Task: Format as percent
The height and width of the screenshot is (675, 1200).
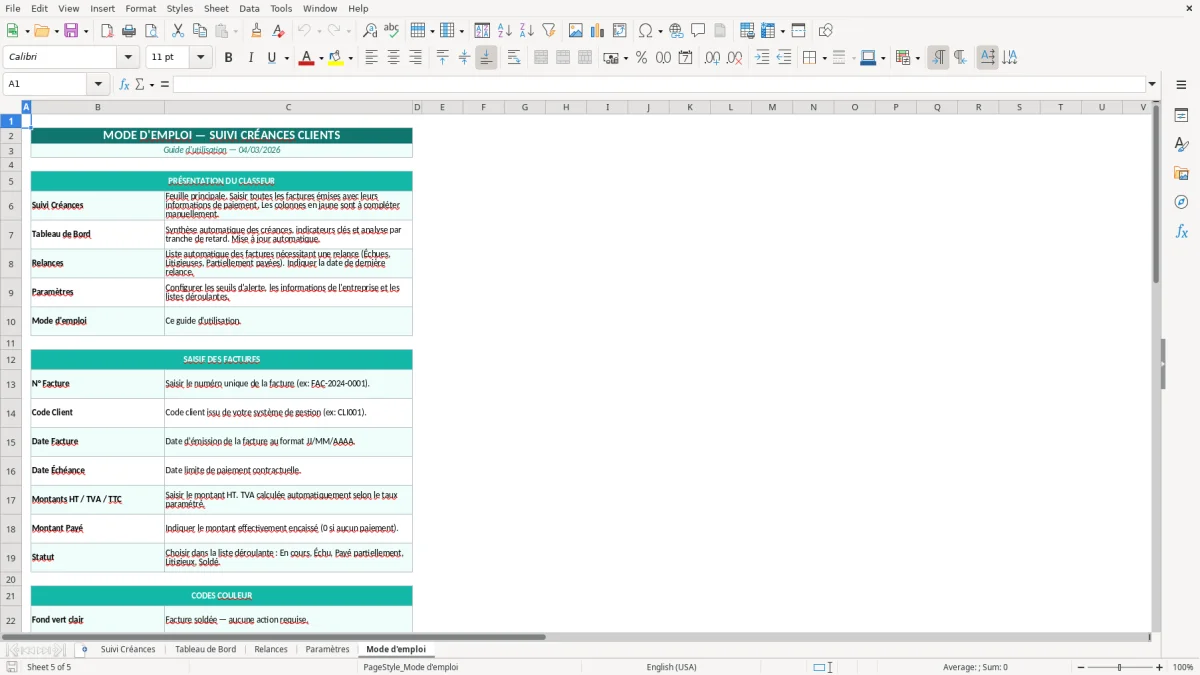Action: click(641, 58)
